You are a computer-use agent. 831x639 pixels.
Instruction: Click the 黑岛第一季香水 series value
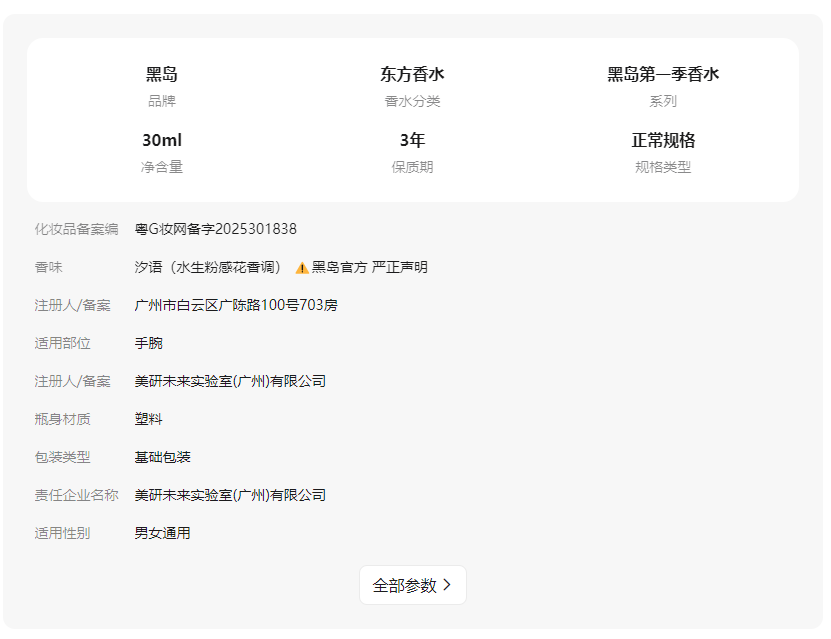tap(663, 74)
